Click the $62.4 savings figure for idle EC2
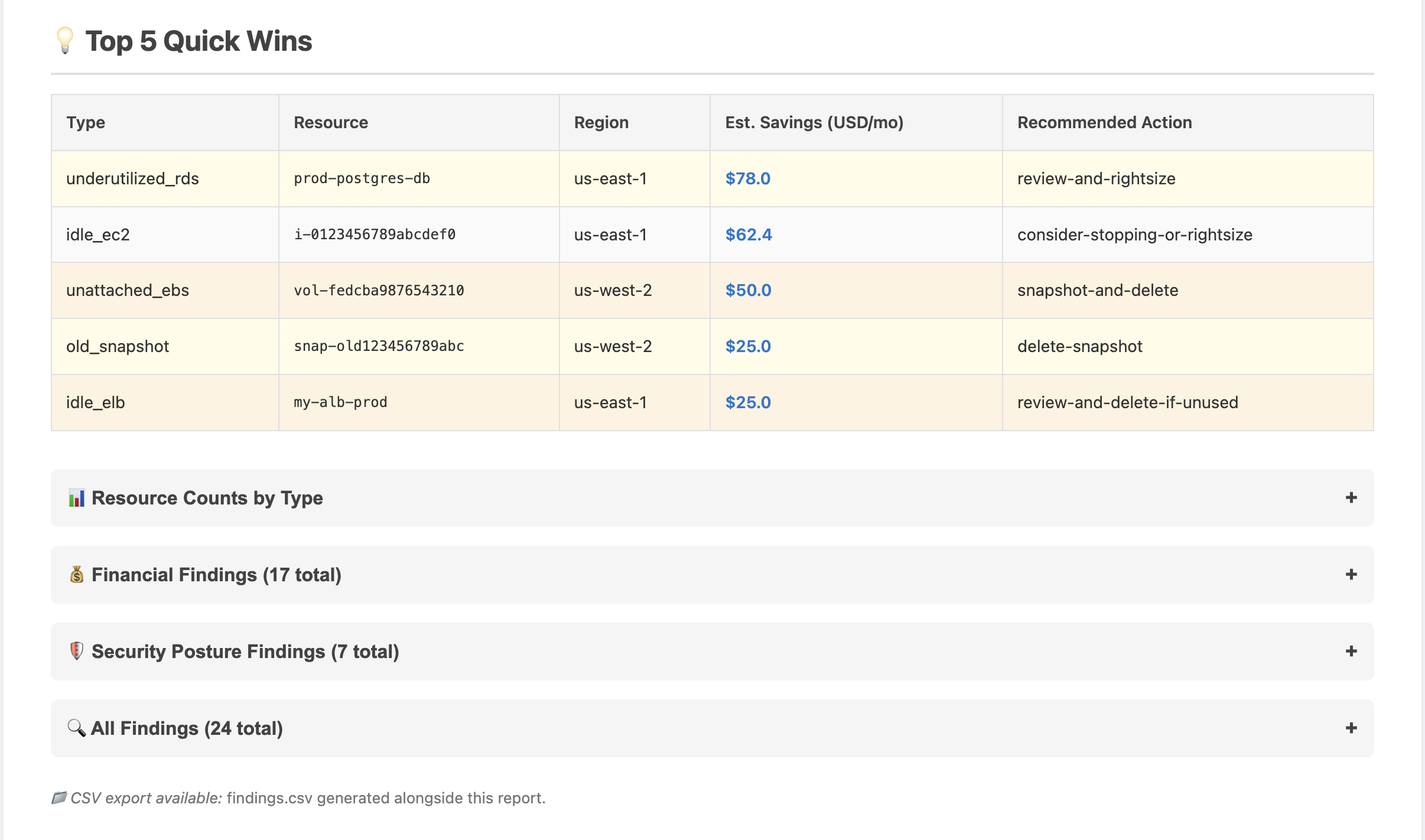This screenshot has width=1425, height=840. point(748,234)
